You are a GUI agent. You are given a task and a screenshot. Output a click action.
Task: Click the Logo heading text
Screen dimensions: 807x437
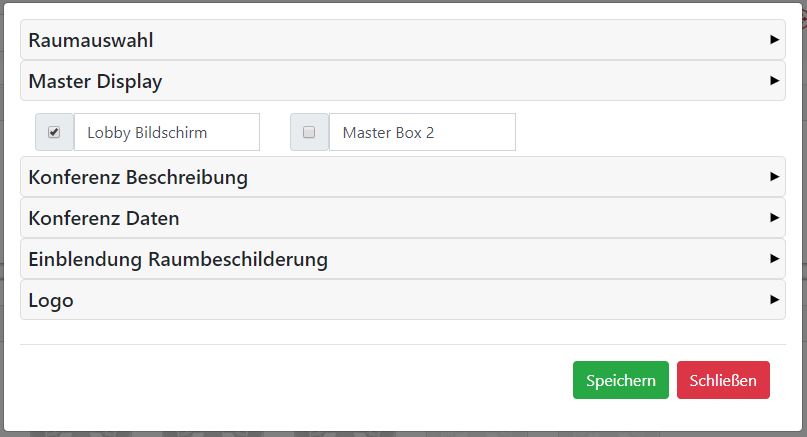click(51, 300)
